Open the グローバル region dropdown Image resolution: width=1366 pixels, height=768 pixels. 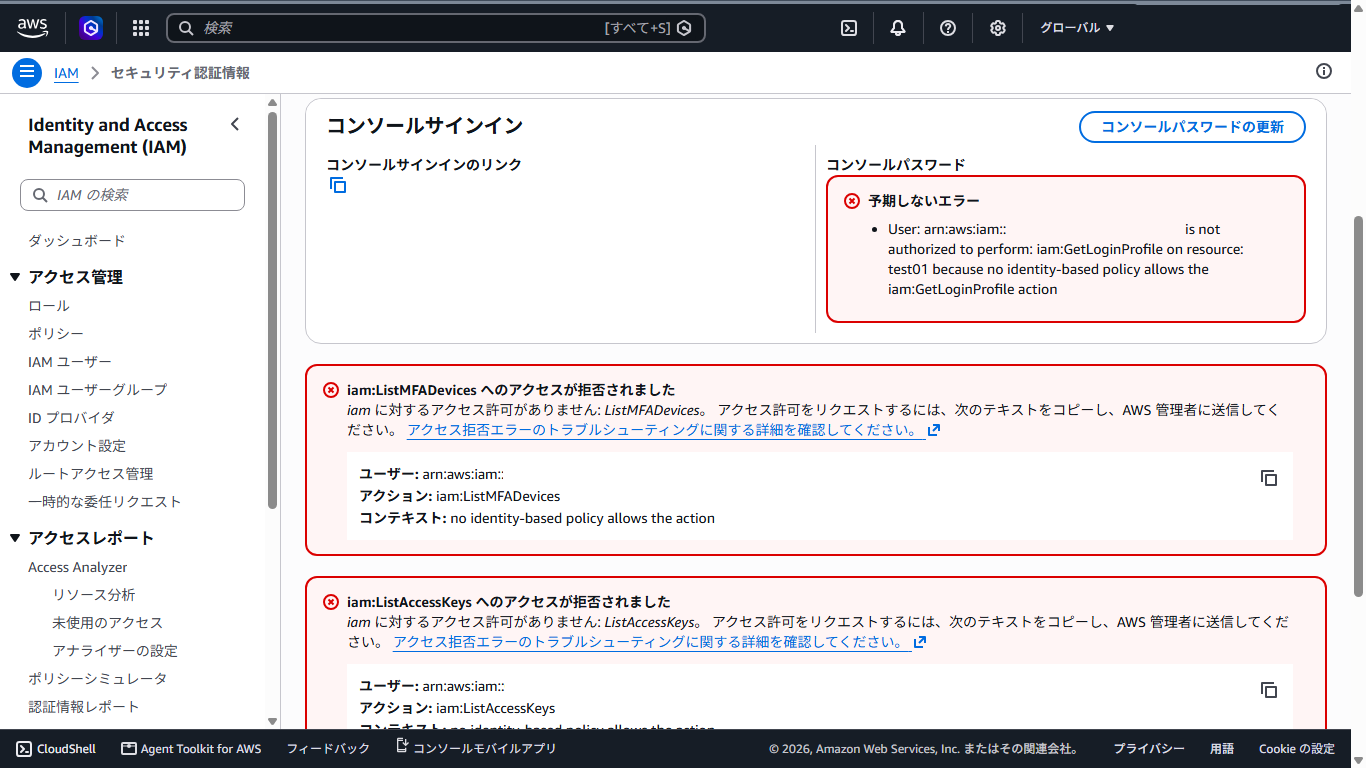[x=1077, y=28]
